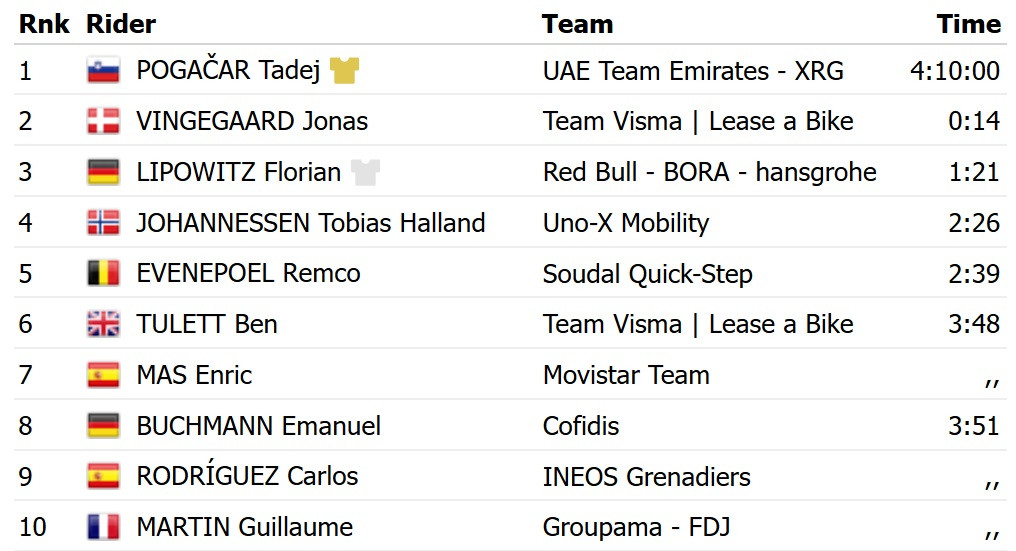Click the French flag beside Martin Guillaume
This screenshot has width=1016, height=551.
tap(103, 527)
